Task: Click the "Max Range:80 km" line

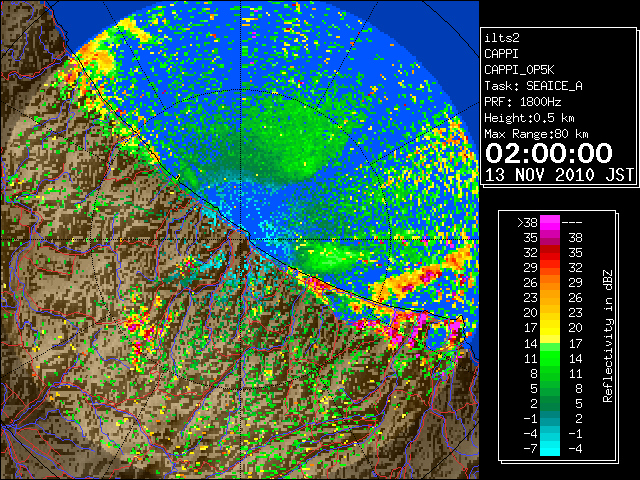Action: [536, 134]
